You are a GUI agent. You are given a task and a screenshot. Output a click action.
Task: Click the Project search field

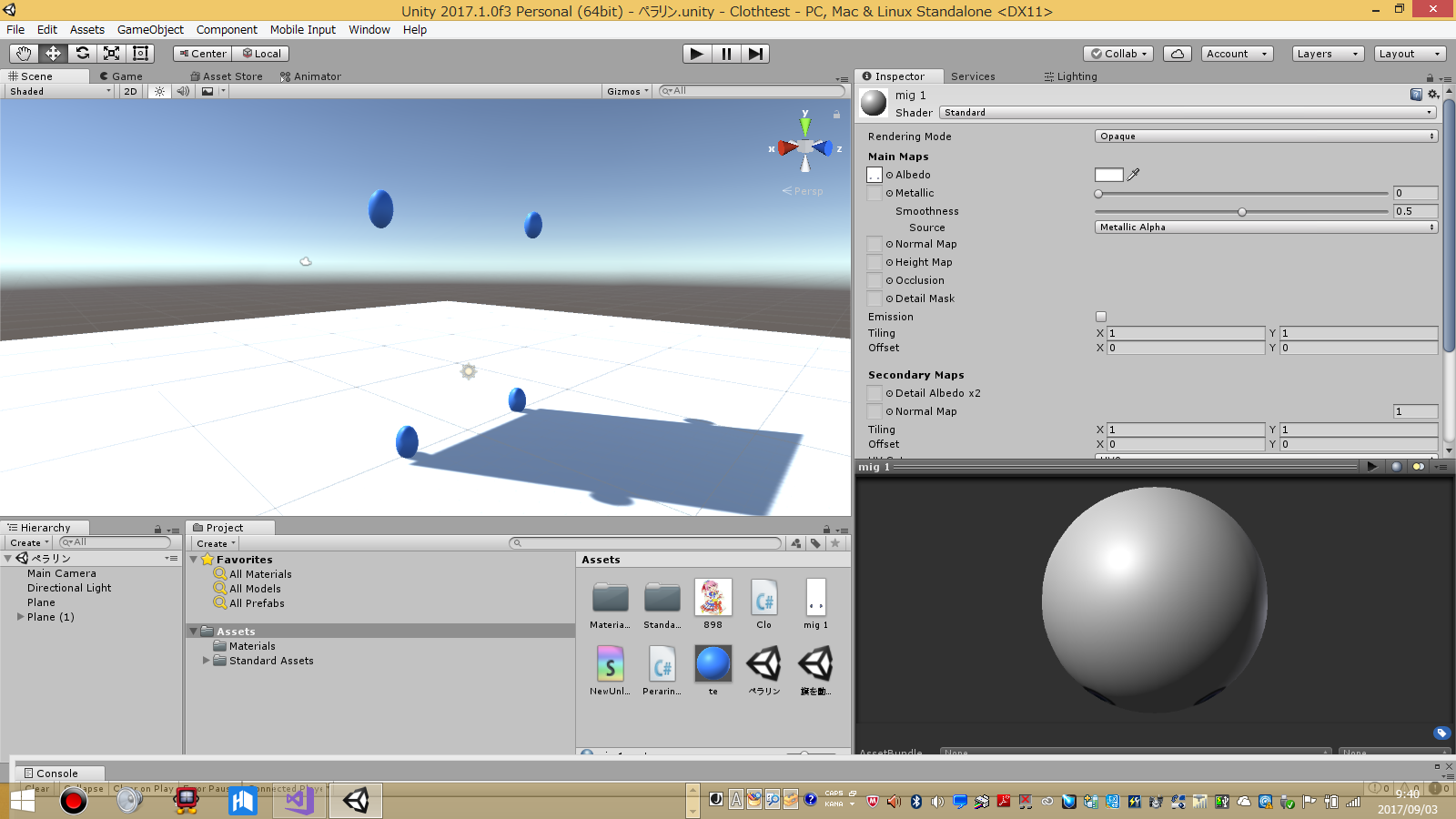[645, 543]
